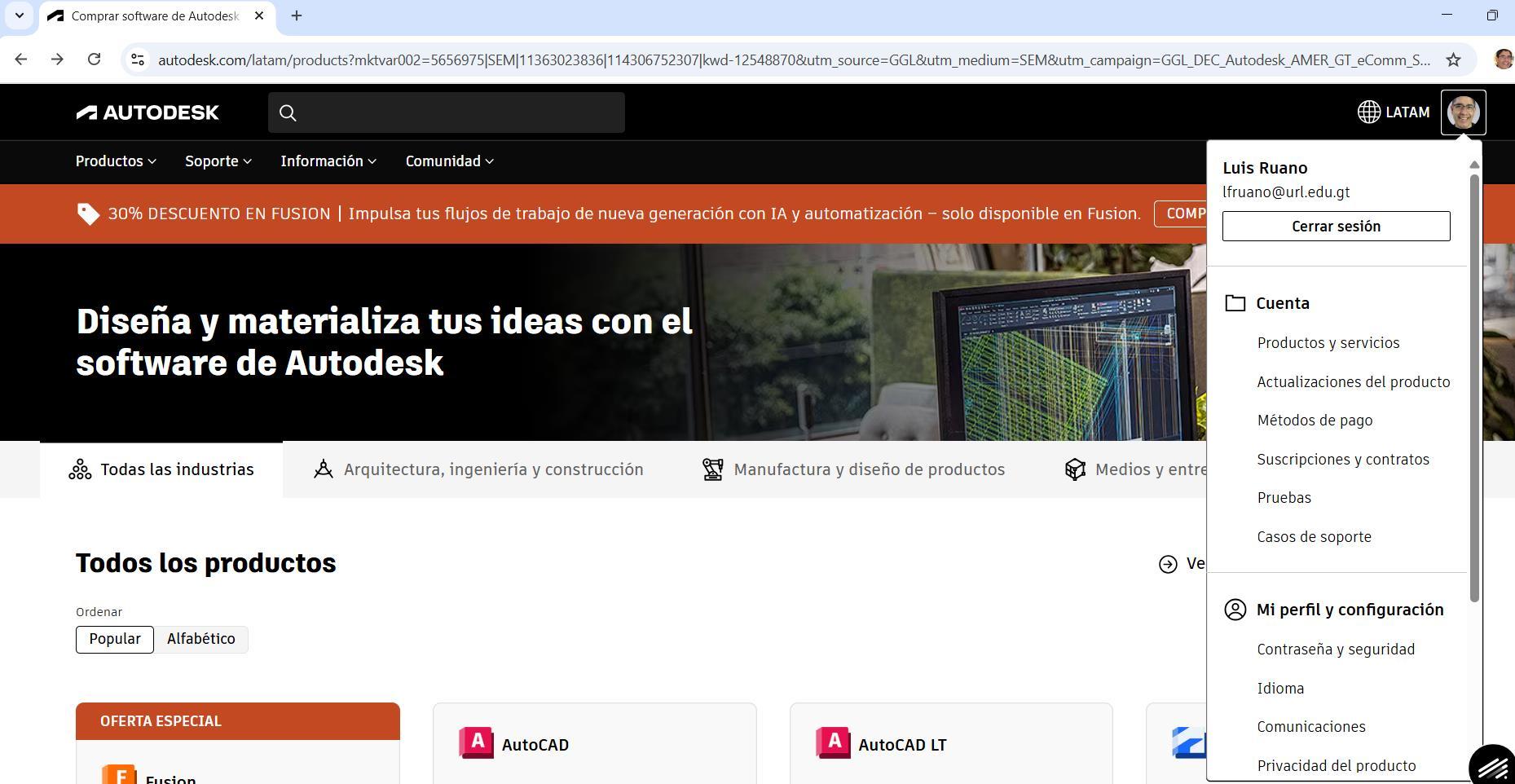Click the Autodesk logo

(x=148, y=112)
